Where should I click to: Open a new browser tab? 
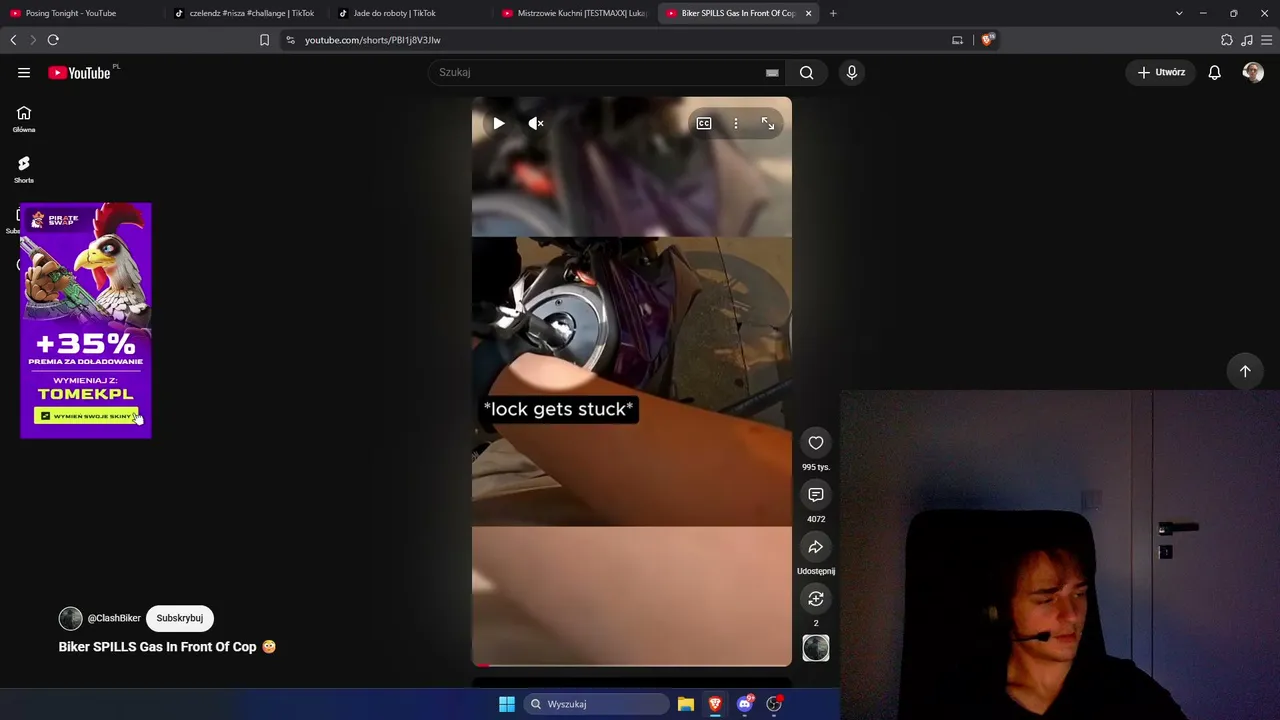coord(833,13)
